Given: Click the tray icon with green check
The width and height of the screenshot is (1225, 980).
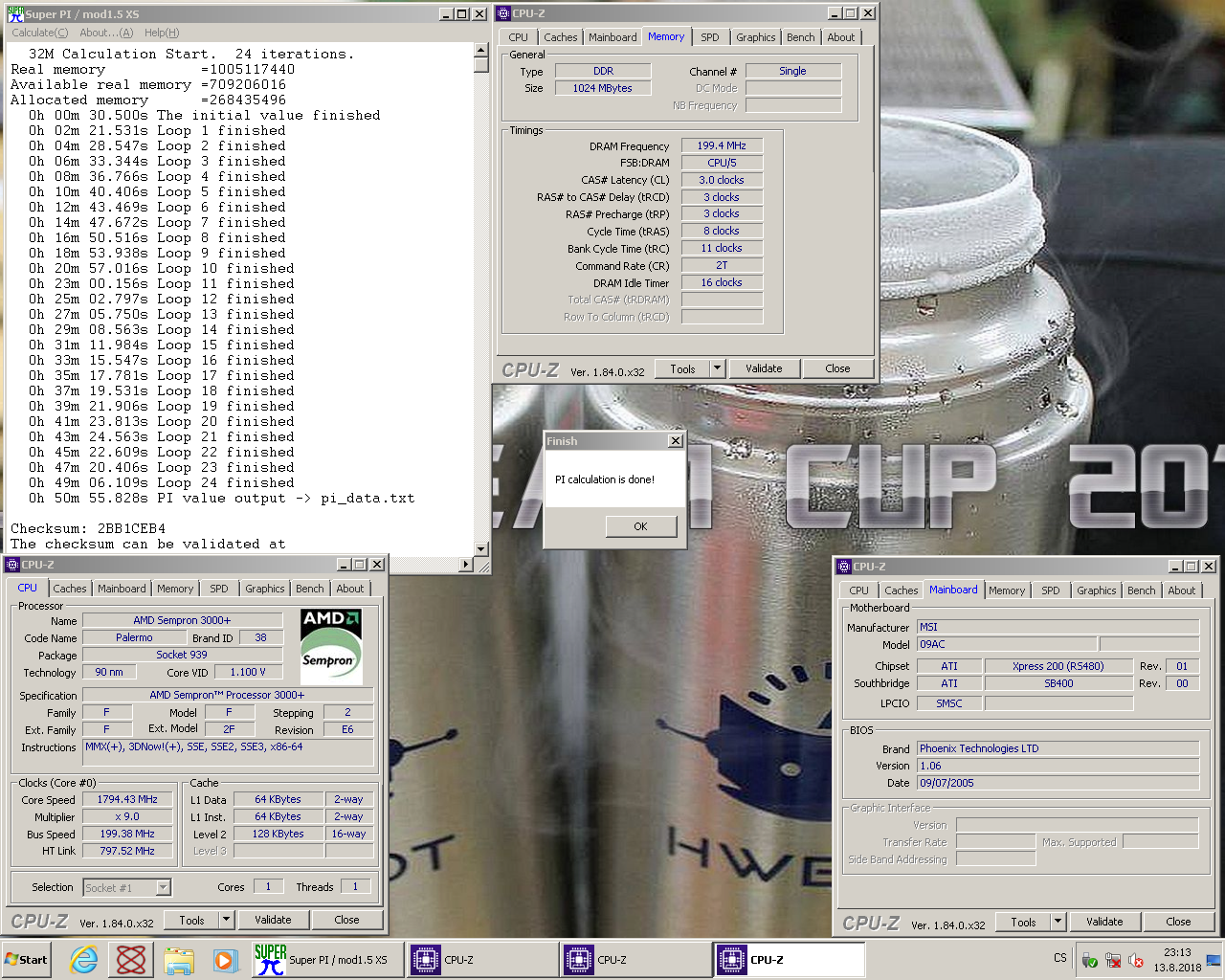Looking at the screenshot, I should pyautogui.click(x=1089, y=960).
